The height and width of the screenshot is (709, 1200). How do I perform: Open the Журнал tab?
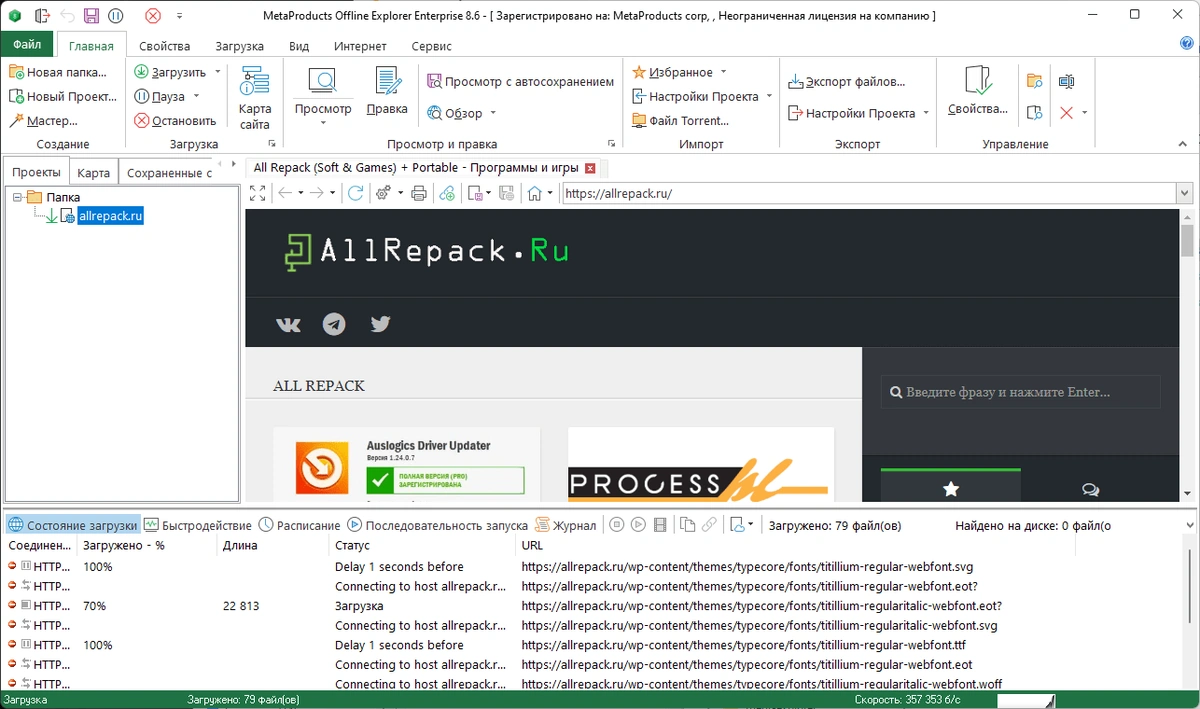[566, 525]
